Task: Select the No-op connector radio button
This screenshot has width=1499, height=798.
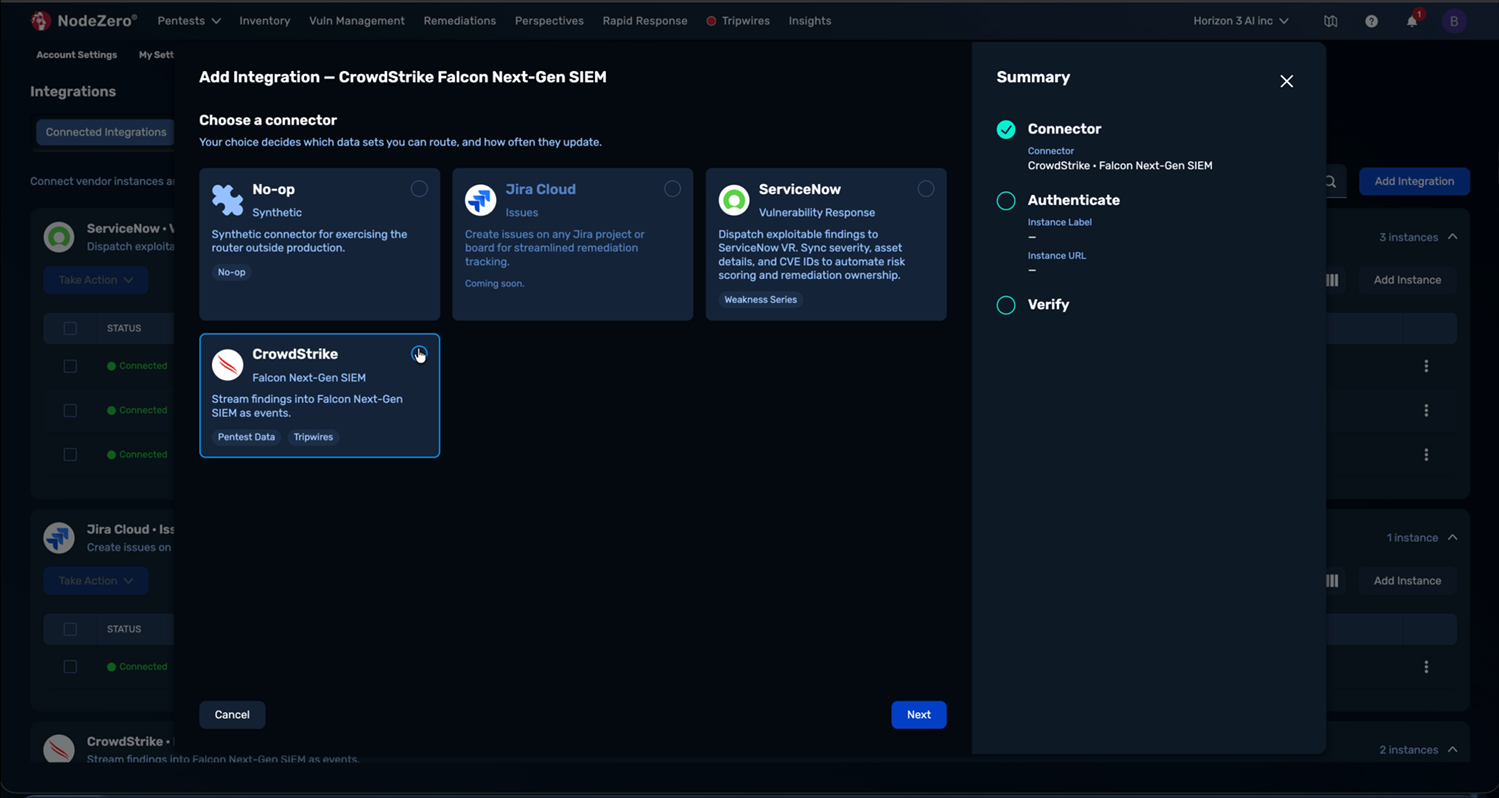Action: tap(419, 189)
